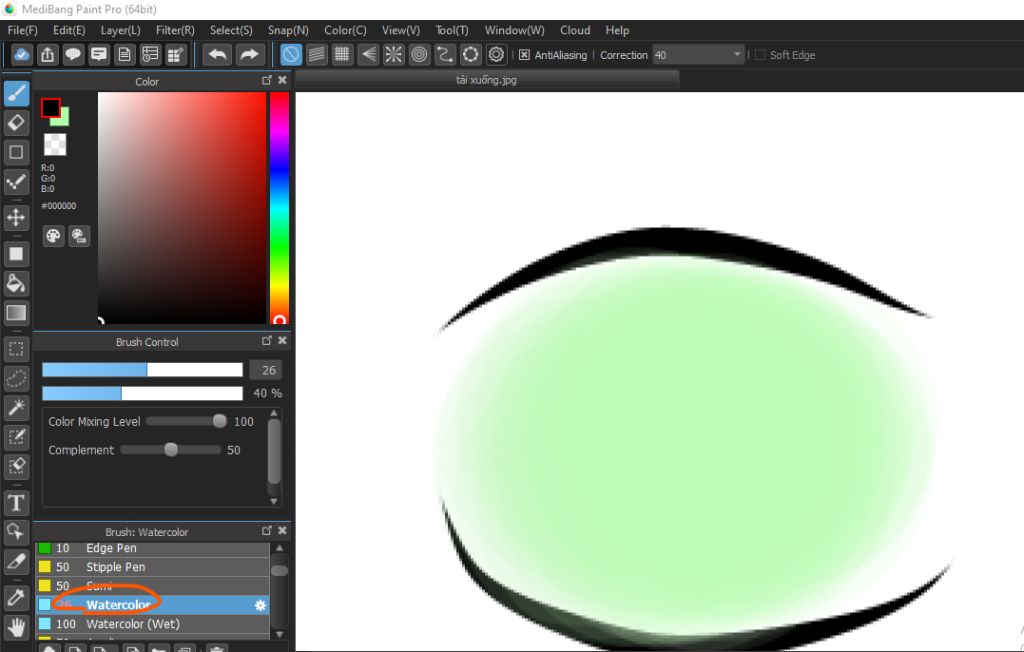Select the Lasso tool

(x=16, y=379)
